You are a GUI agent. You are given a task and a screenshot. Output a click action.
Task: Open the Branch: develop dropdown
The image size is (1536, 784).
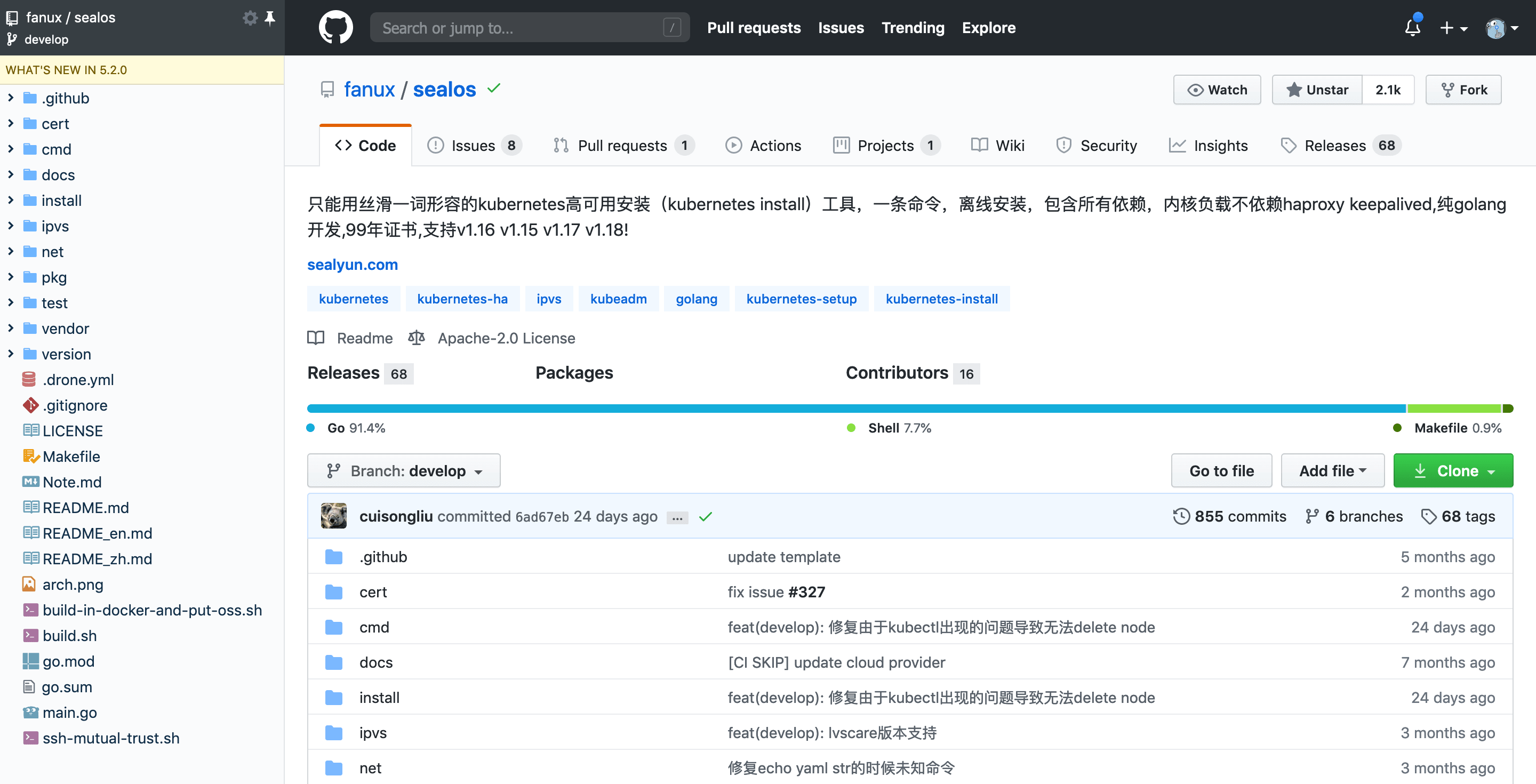click(x=404, y=470)
